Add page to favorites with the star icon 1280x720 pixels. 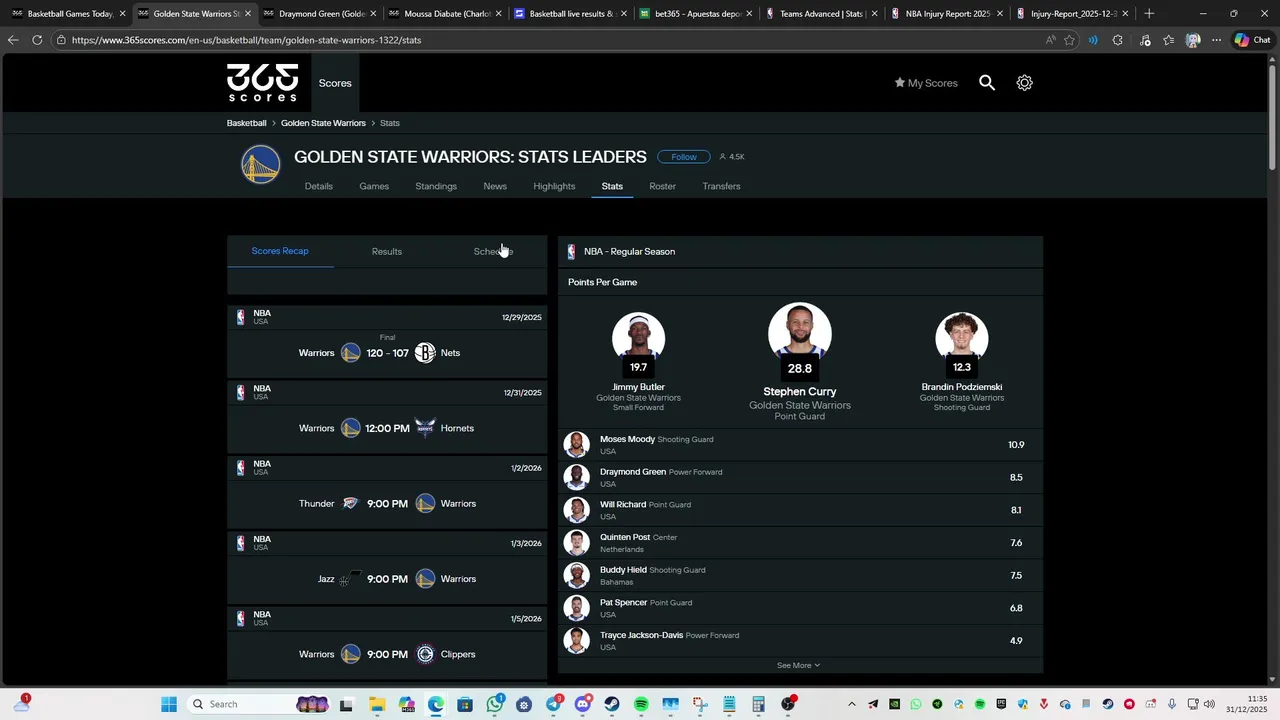pyautogui.click(x=1069, y=40)
